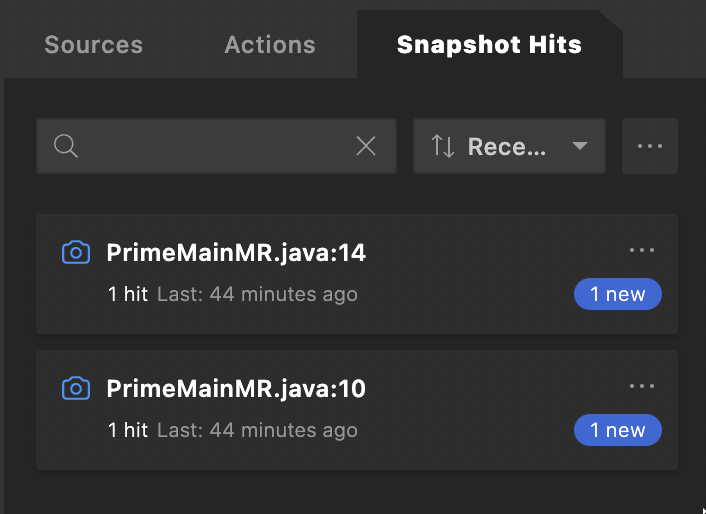Click the magnifier search icon
This screenshot has height=514, width=706.
tap(66, 146)
